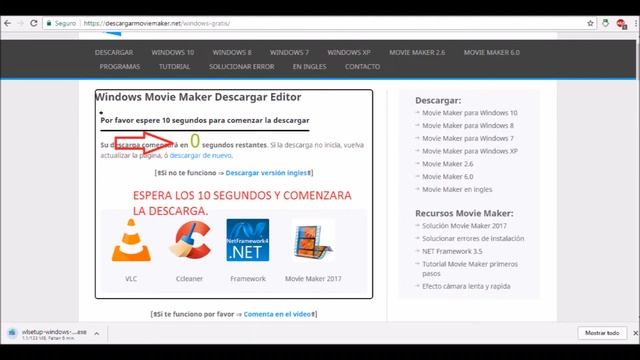This screenshot has height=360, width=640.
Task: Click the Ccleaner caption text
Action: (x=189, y=279)
